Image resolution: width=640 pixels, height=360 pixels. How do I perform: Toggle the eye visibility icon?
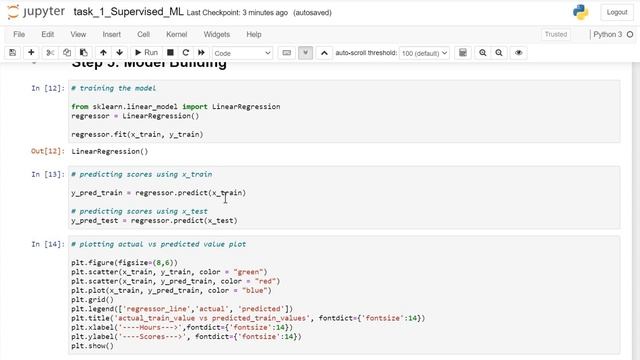point(518,53)
